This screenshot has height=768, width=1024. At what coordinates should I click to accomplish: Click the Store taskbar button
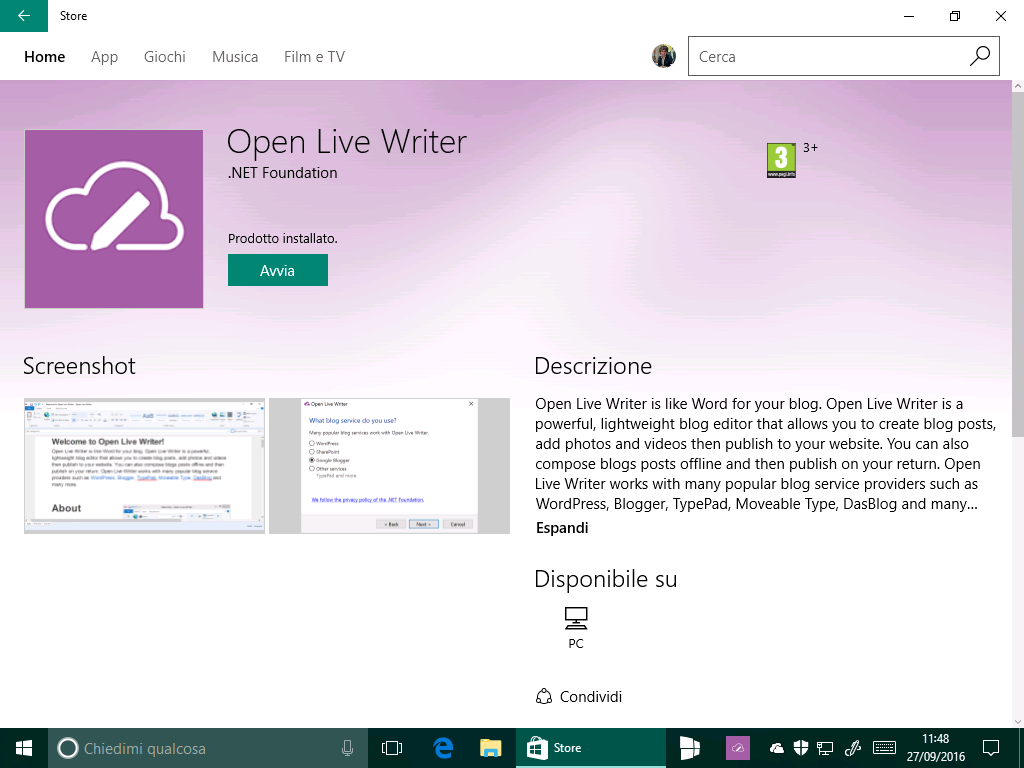590,748
